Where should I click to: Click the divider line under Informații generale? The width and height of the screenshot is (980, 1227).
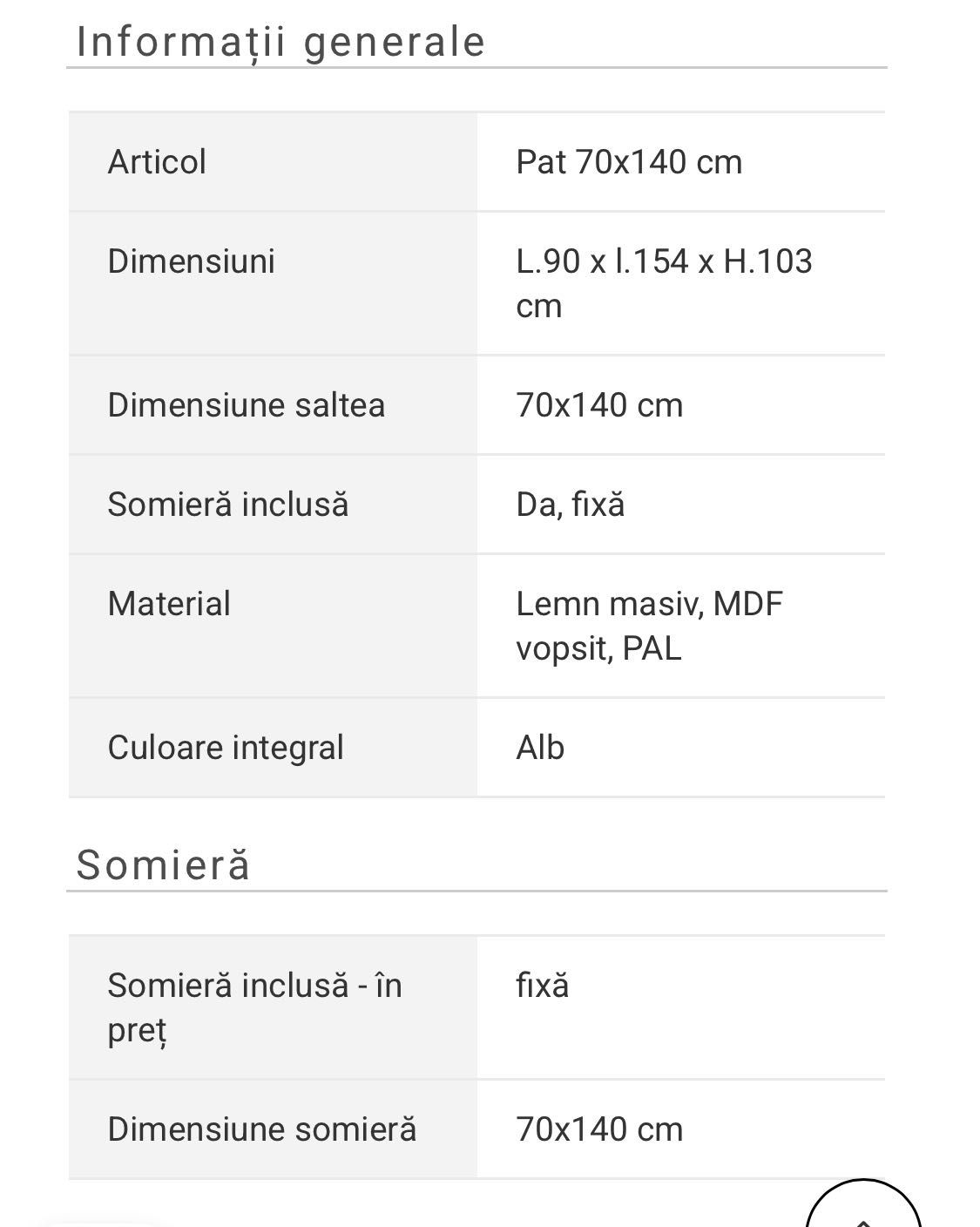[x=477, y=67]
